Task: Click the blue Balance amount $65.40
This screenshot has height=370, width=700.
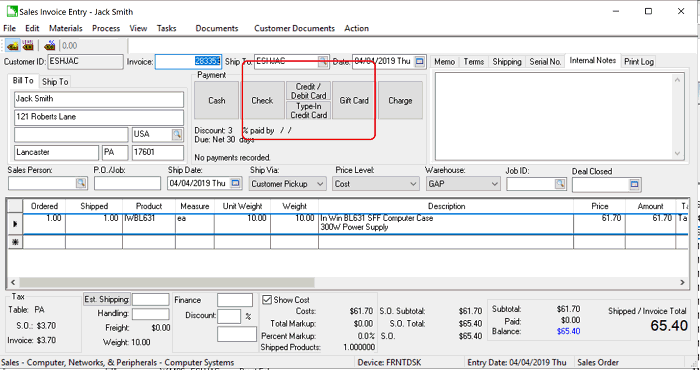Action: pos(568,332)
